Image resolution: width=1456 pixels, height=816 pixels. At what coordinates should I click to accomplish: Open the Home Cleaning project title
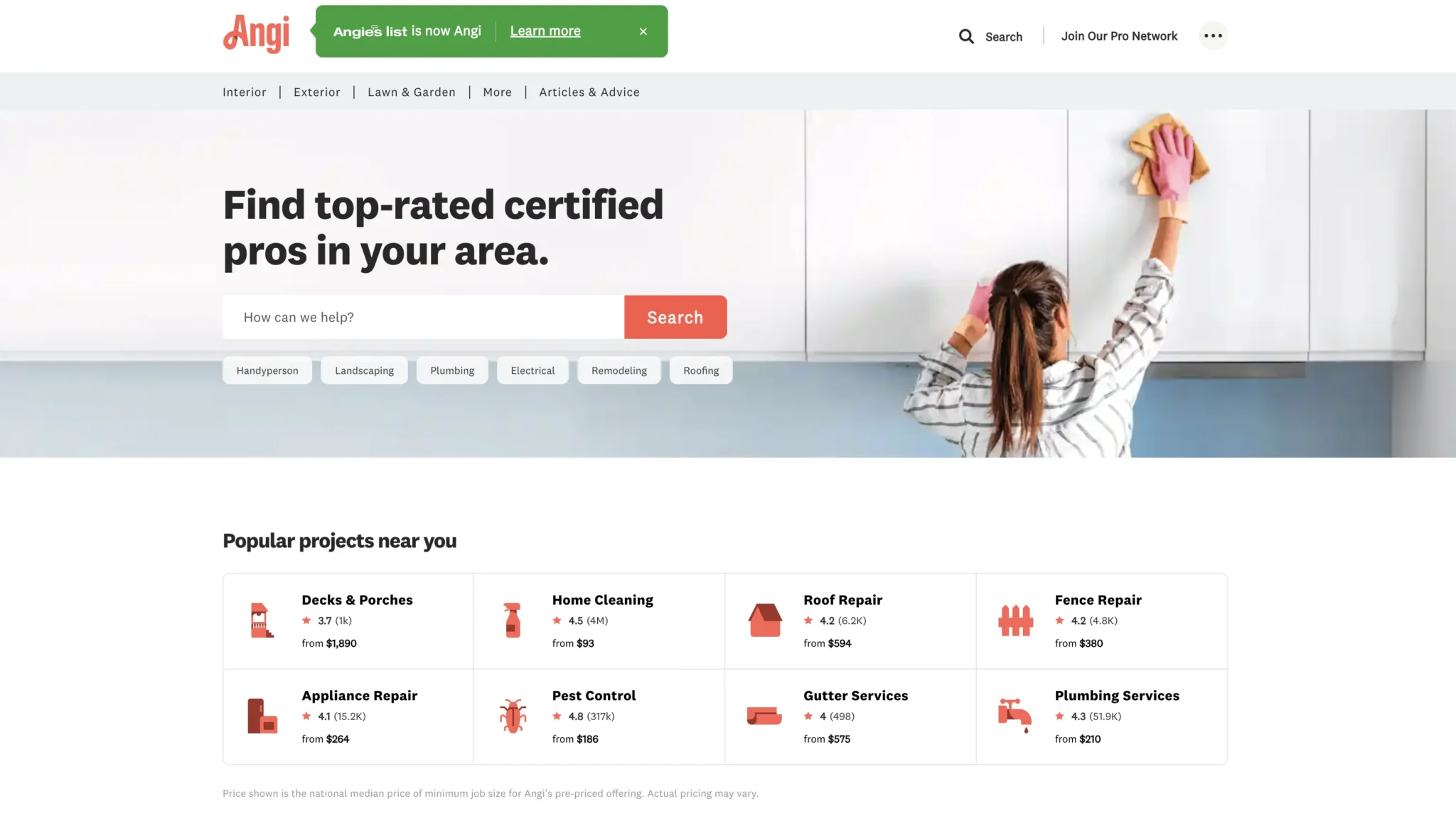point(603,600)
